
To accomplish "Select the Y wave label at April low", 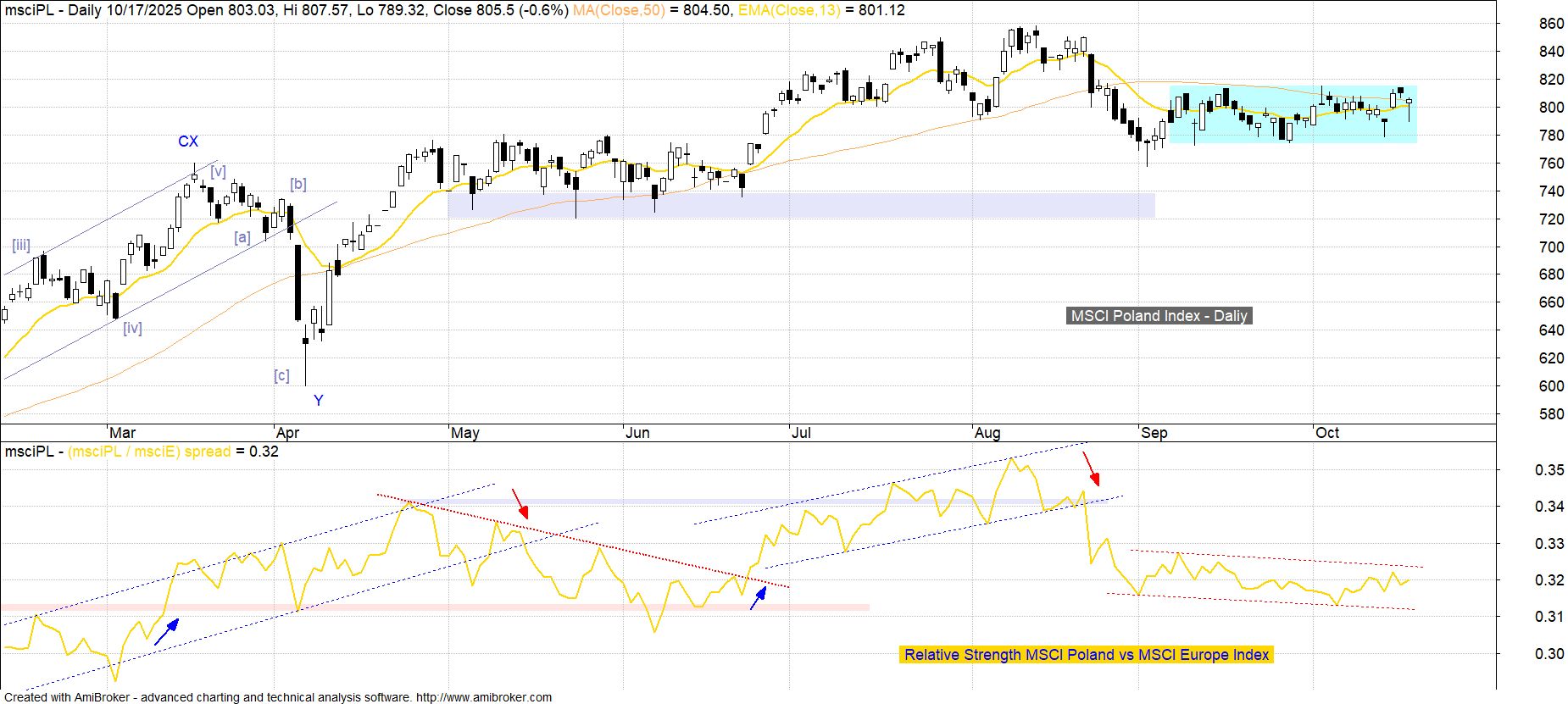I will click(x=319, y=401).
